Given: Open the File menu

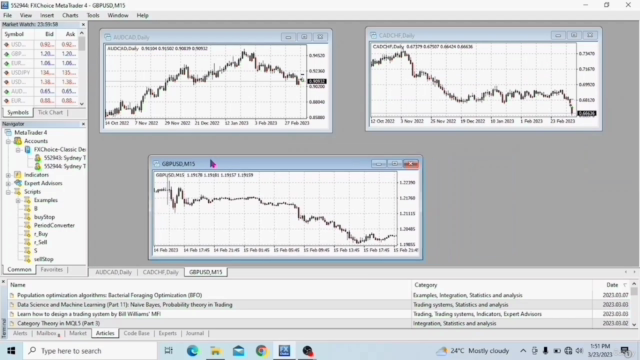Looking at the screenshot, I should tap(7, 16).
